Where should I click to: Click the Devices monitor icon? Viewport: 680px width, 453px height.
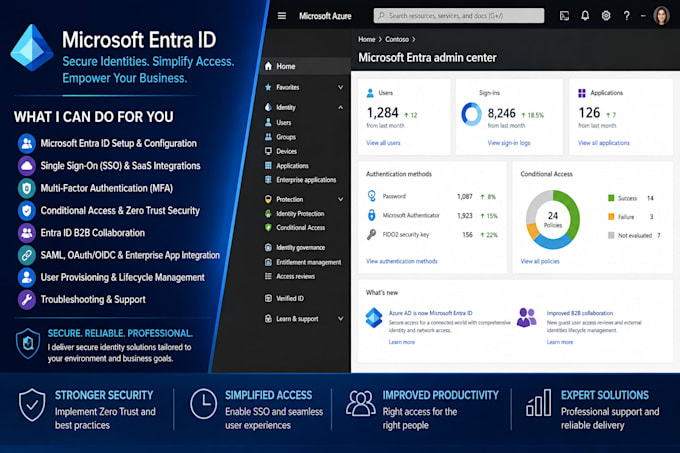coord(268,151)
